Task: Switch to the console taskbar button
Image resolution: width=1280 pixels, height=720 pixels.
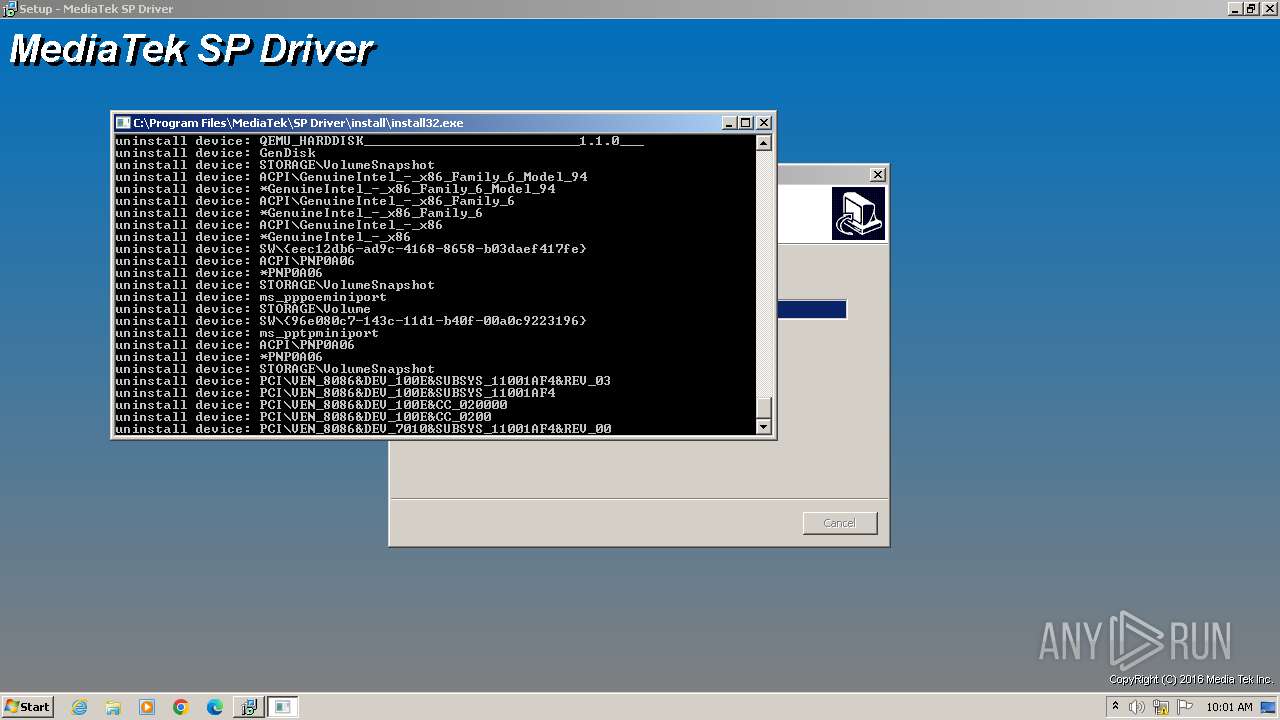Action: point(283,707)
